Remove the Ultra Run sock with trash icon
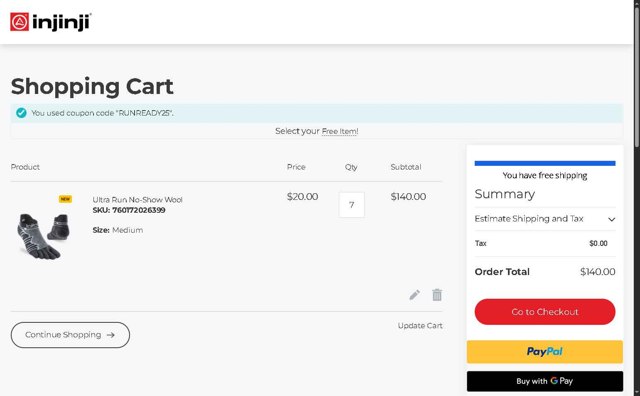The image size is (640, 396). pos(437,295)
